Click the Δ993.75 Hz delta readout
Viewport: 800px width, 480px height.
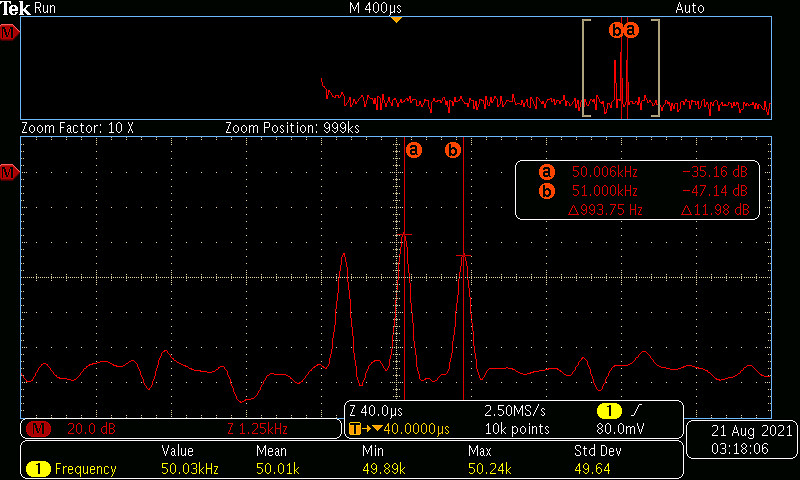coord(605,210)
